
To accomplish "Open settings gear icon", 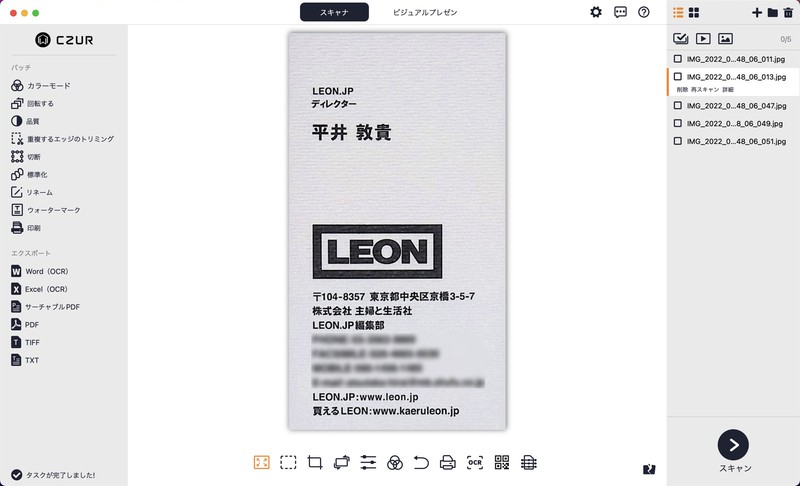I will (x=595, y=12).
